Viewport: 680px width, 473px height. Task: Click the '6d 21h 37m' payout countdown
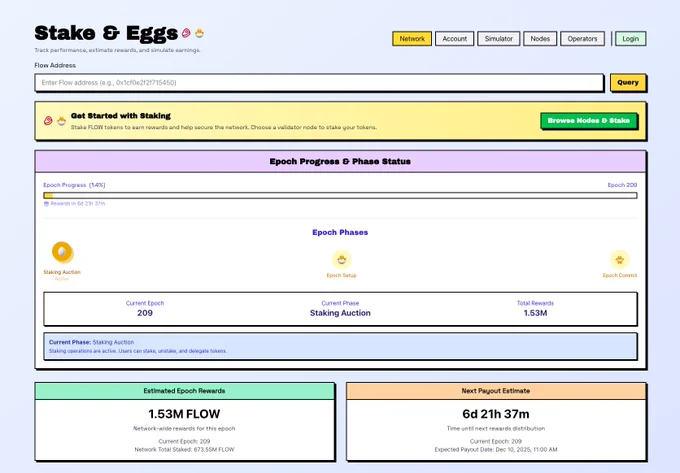coord(496,414)
